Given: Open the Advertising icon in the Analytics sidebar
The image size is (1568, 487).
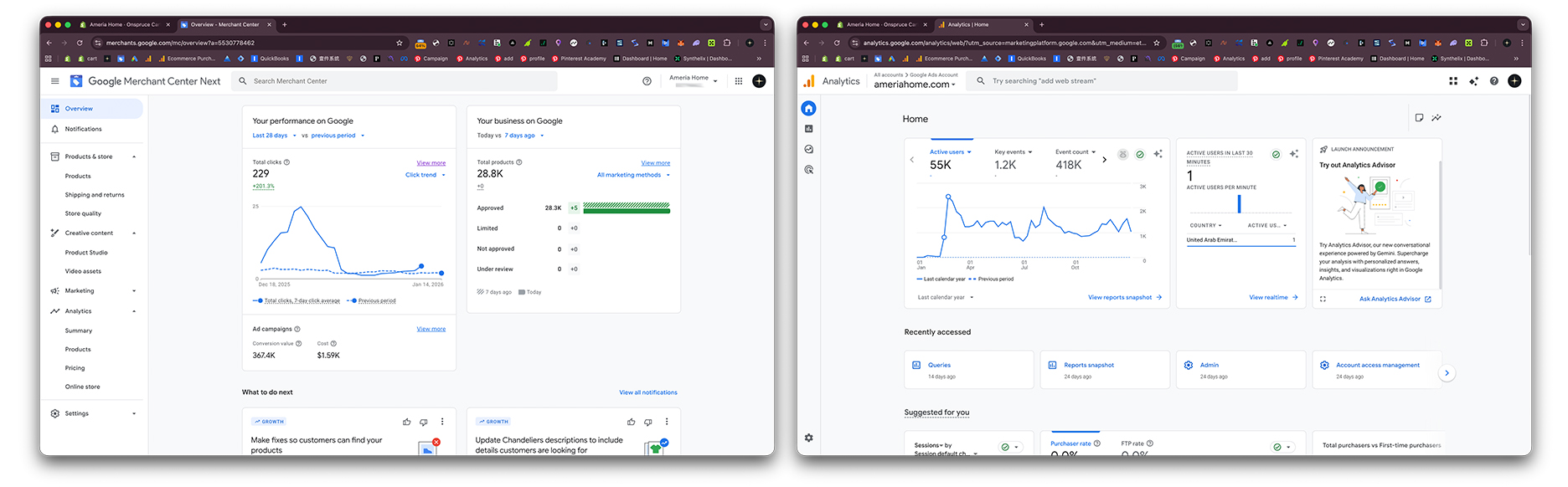Looking at the screenshot, I should (x=808, y=169).
